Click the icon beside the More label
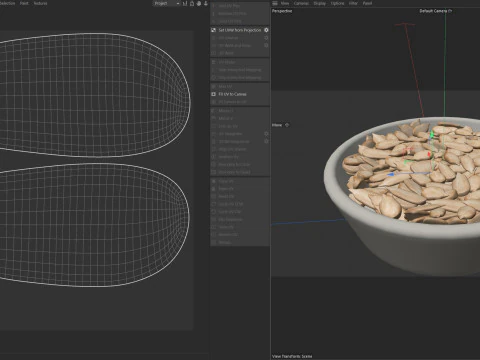 tap(287, 125)
